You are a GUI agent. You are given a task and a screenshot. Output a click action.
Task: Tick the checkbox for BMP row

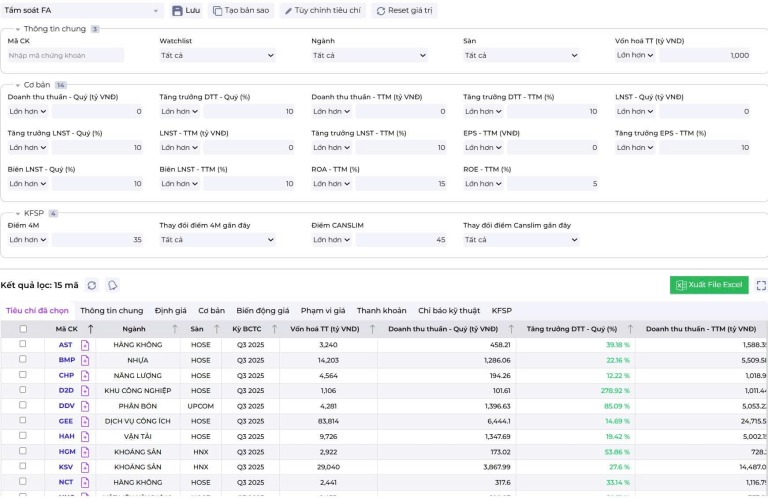[x=23, y=359]
